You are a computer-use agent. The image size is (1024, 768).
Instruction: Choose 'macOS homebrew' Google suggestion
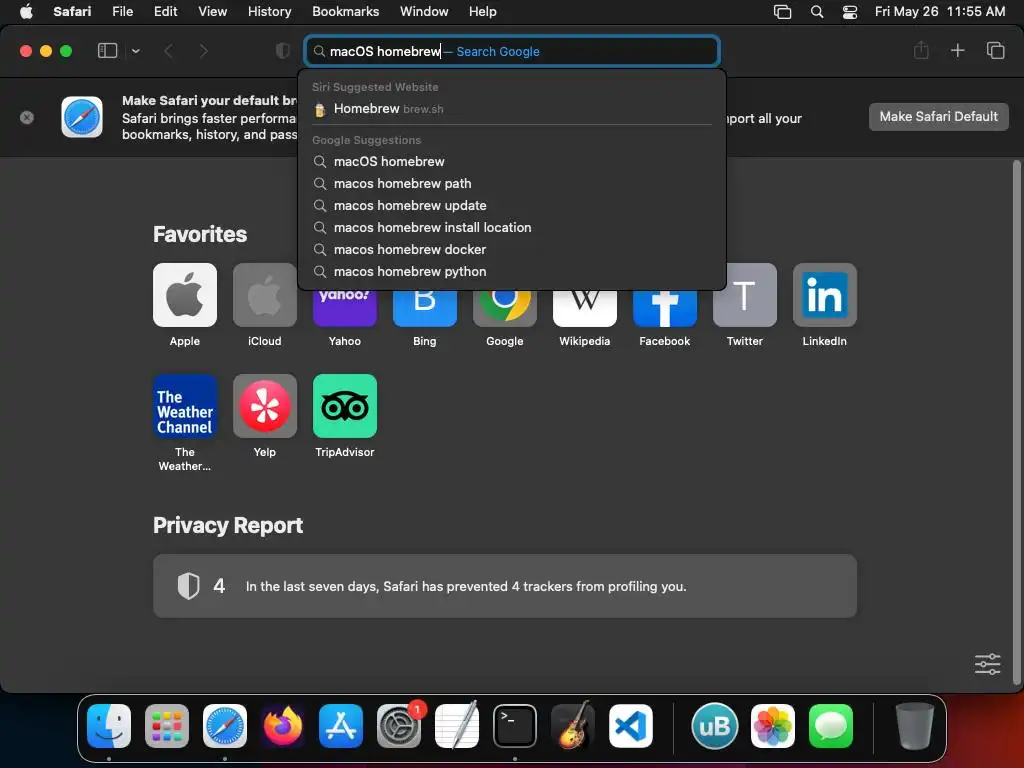512,161
